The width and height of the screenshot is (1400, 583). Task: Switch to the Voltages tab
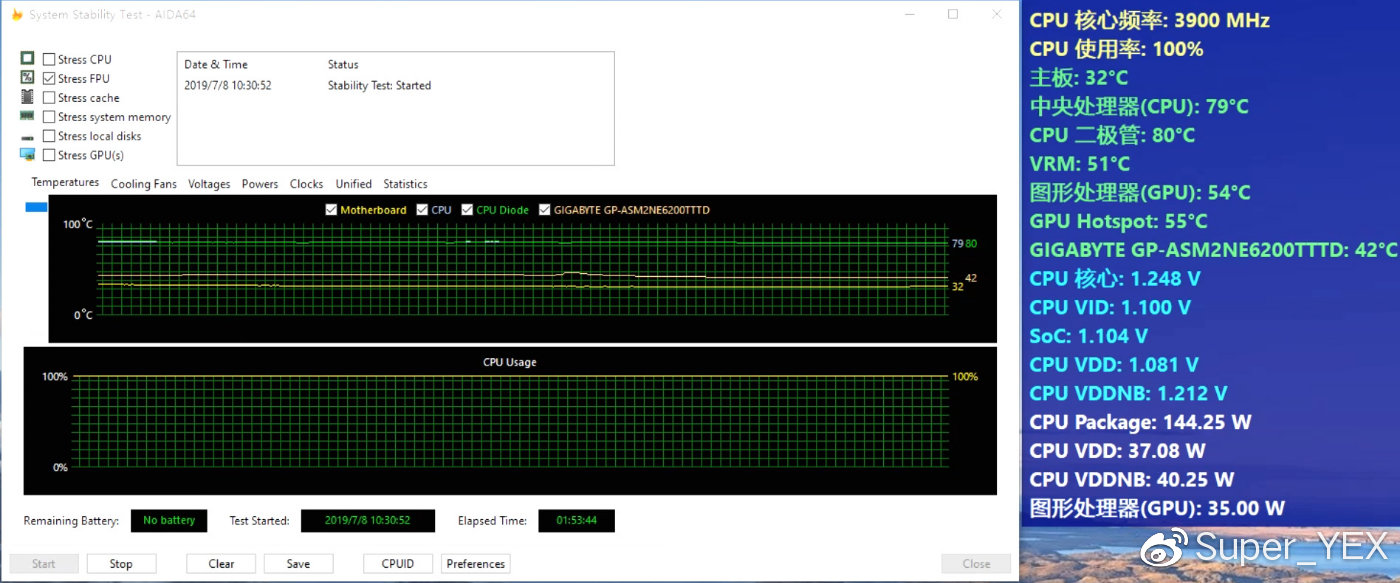[209, 184]
